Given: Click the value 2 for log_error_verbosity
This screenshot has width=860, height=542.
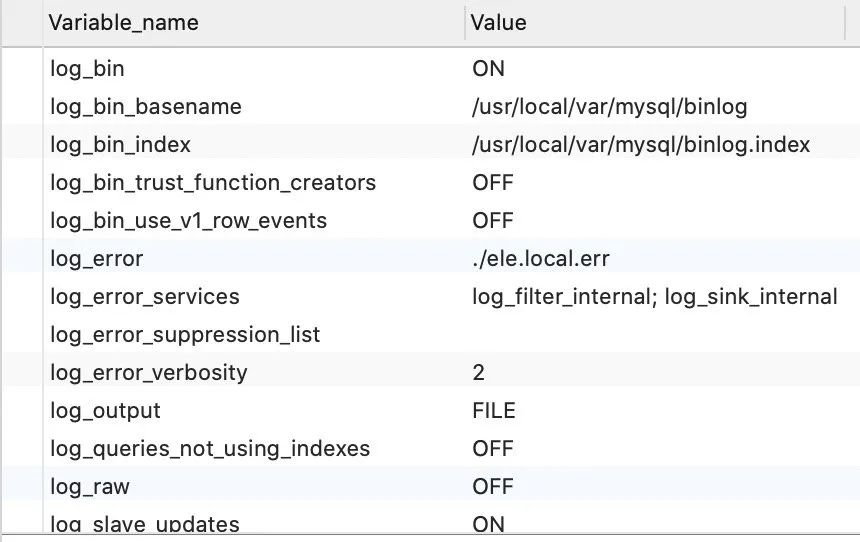Looking at the screenshot, I should point(478,373).
